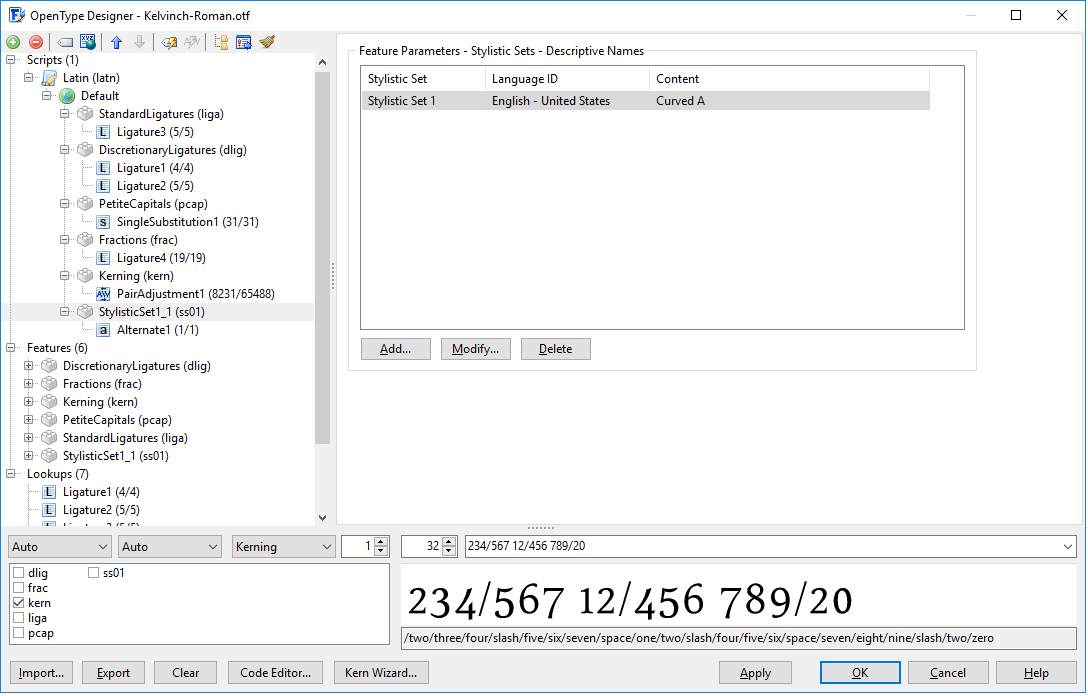Click the blank tag rename icon
This screenshot has width=1088, height=696.
click(x=65, y=42)
